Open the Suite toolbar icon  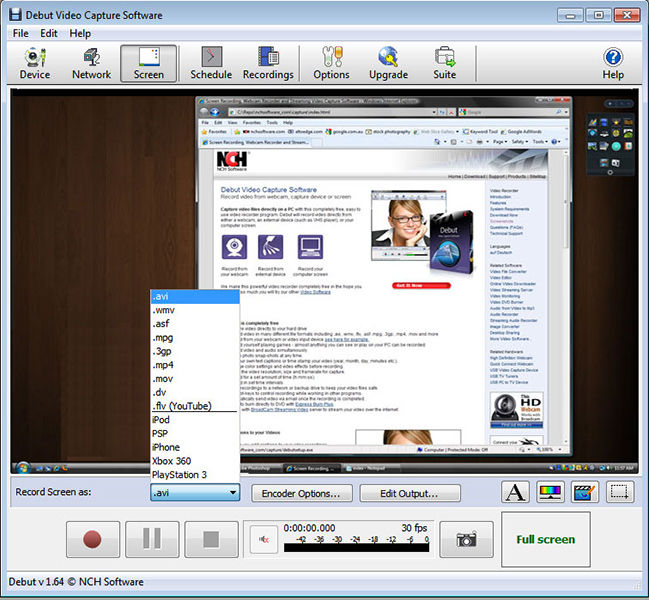coord(444,62)
